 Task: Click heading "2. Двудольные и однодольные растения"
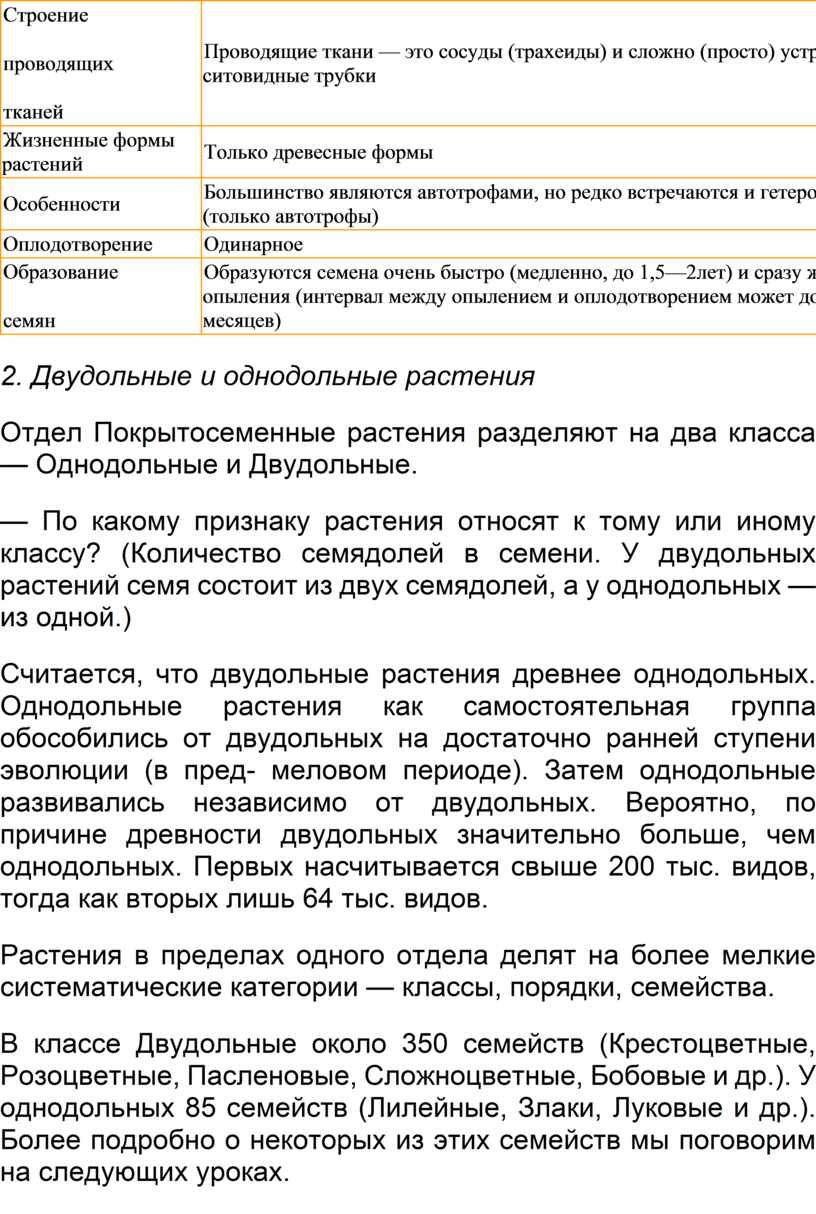268,377
